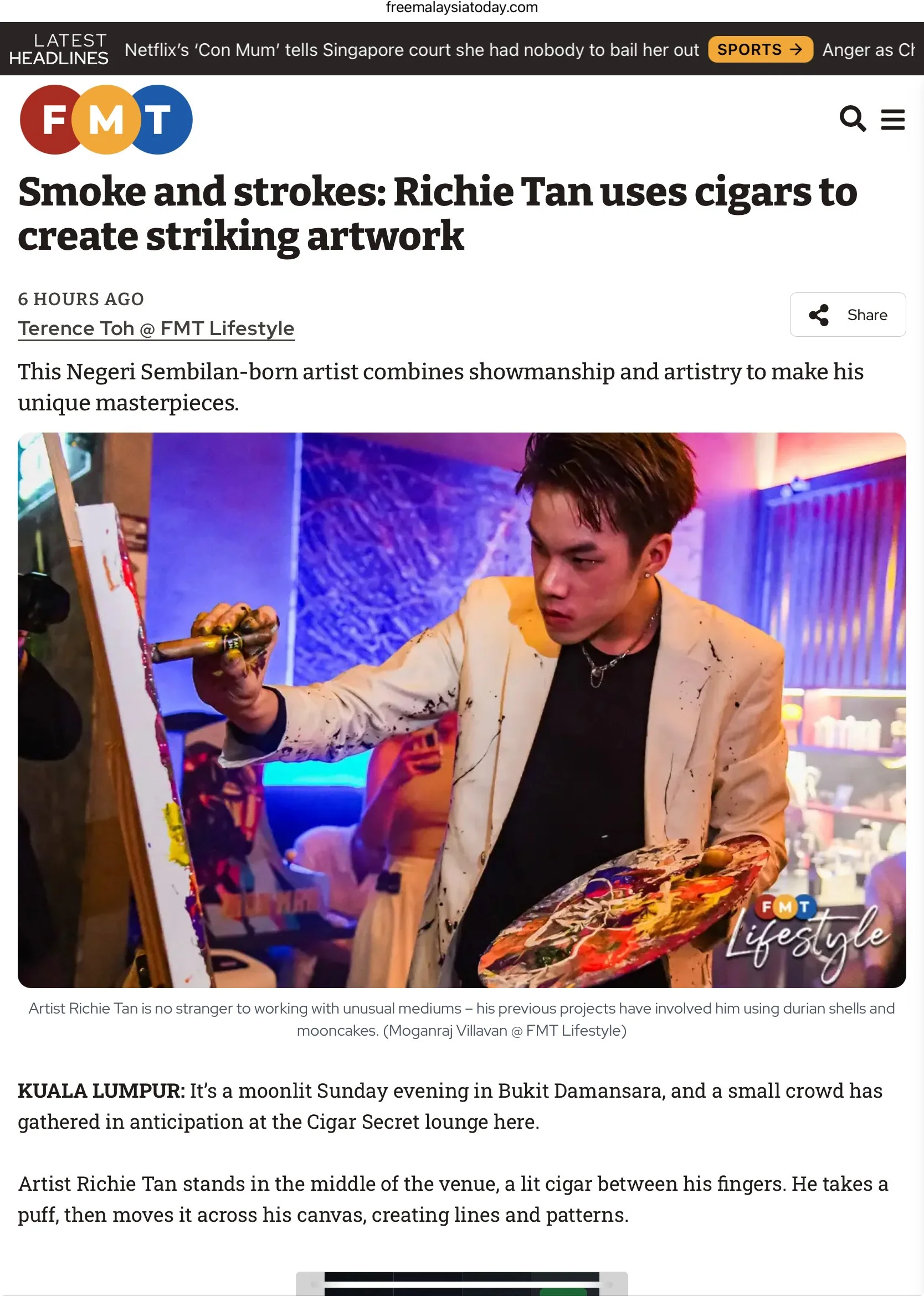Screen dimensions: 924x1296
Task: Open the hamburger menu icon
Action: coord(893,120)
